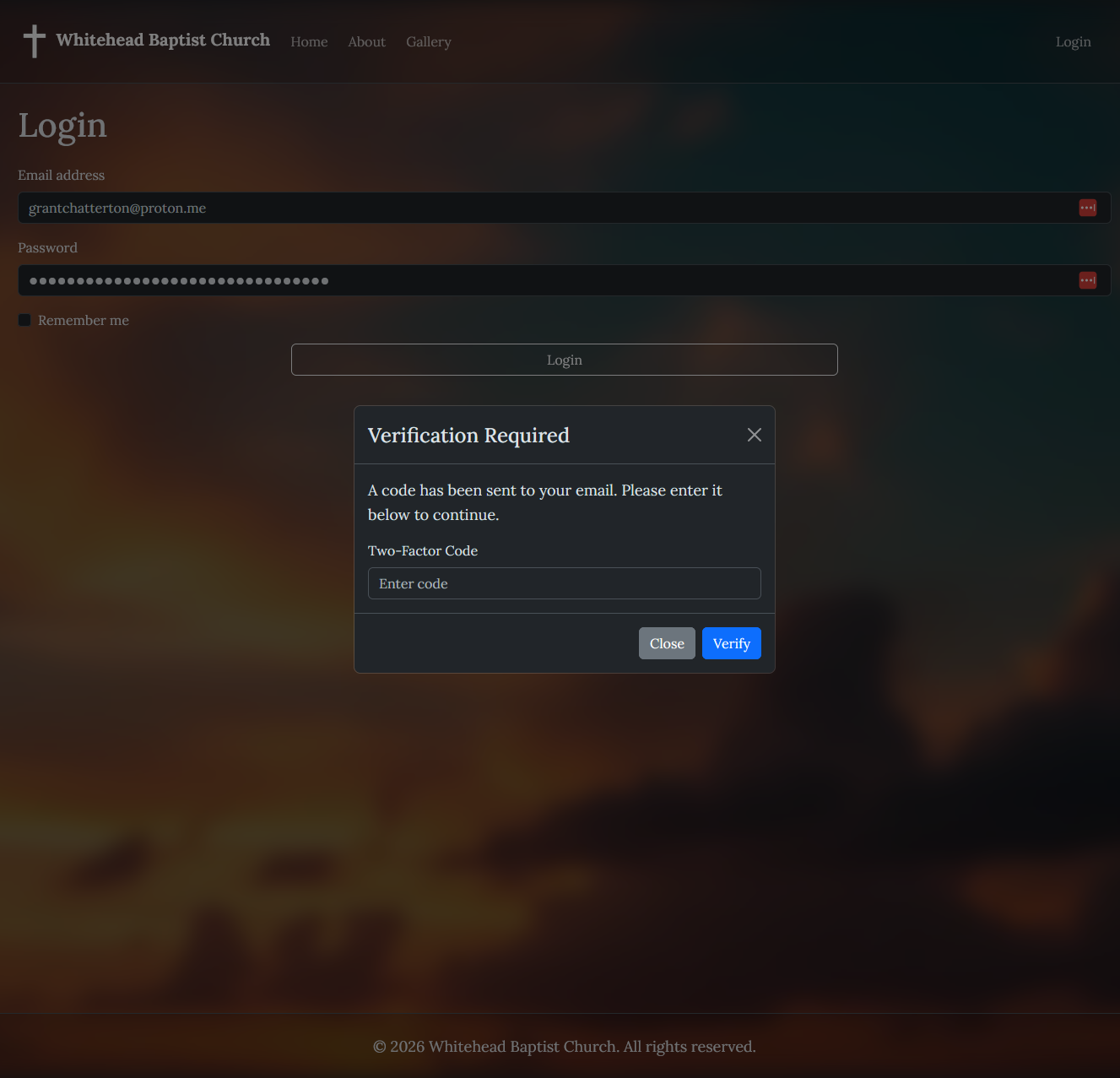Click the "Password" field label

47,247
